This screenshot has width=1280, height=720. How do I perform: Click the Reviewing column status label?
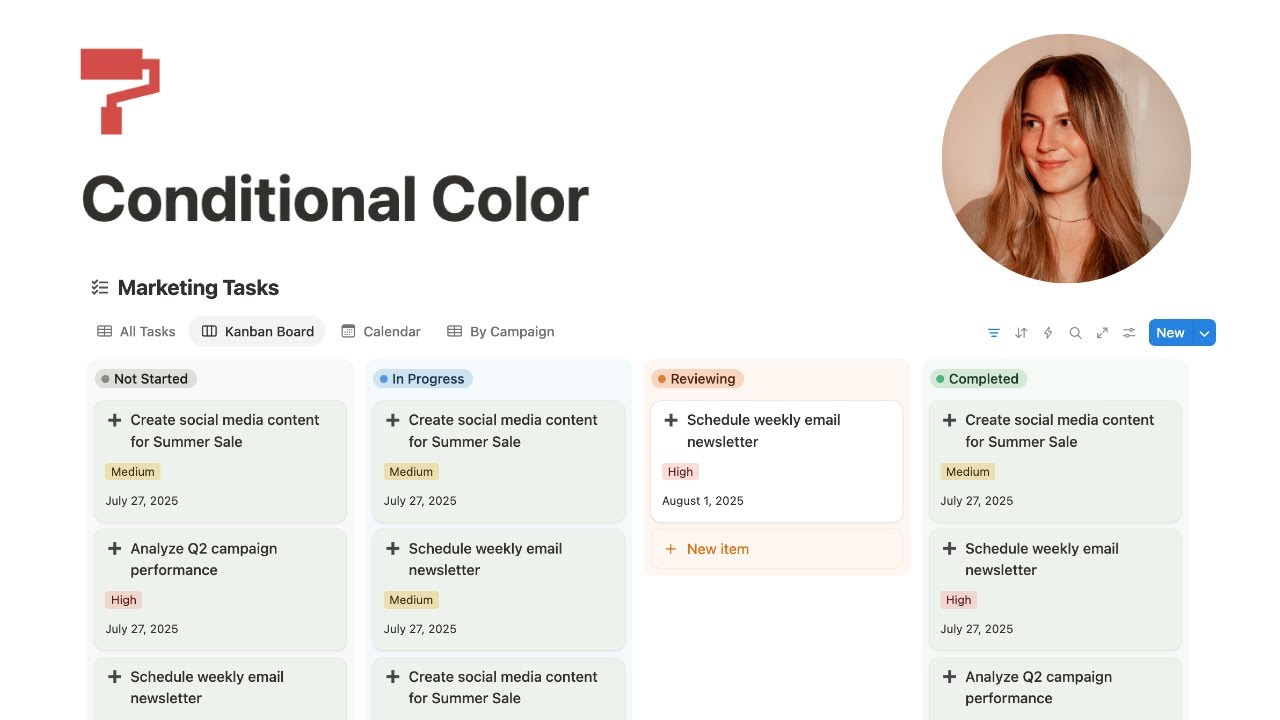click(698, 379)
